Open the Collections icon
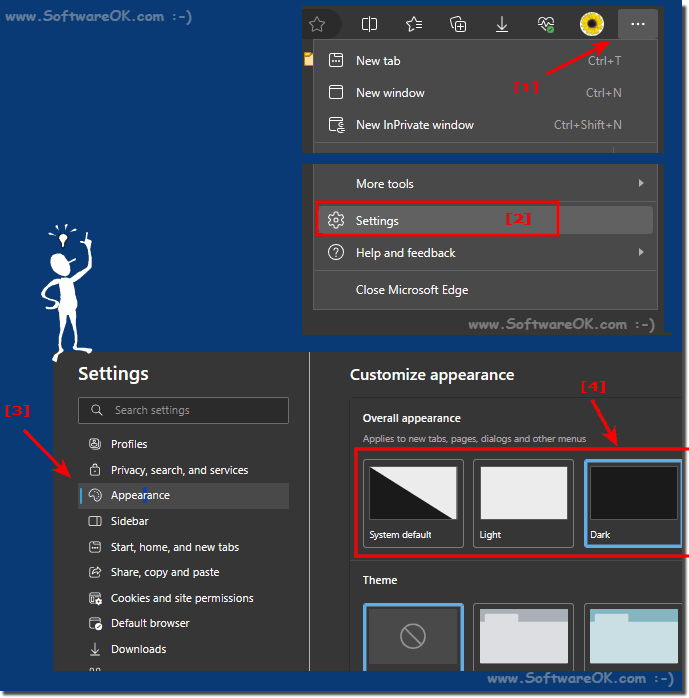This screenshot has height=698, width=689. (x=458, y=24)
